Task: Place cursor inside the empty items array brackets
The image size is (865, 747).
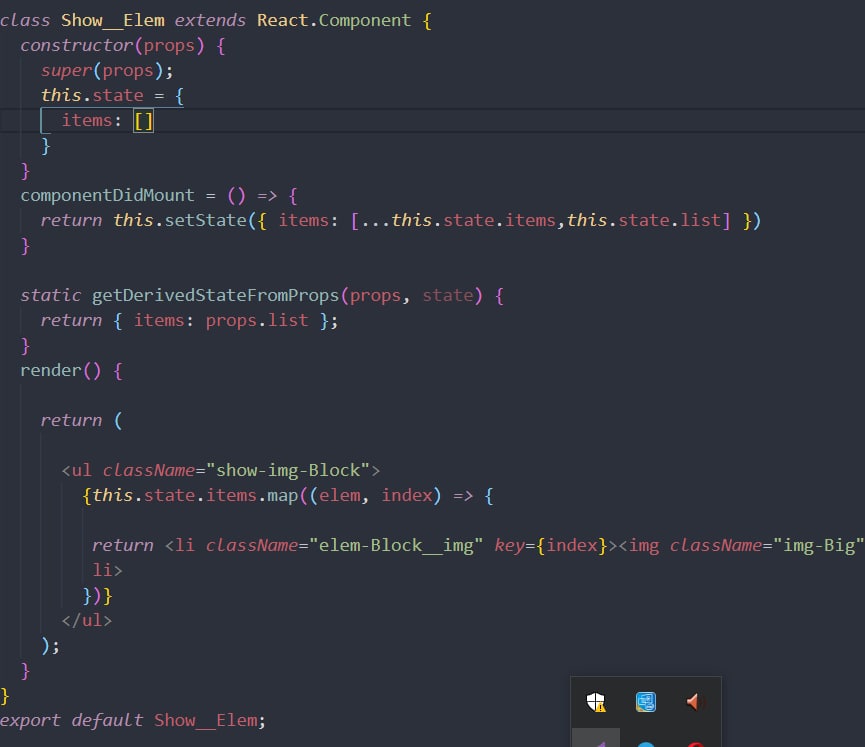Action: pyautogui.click(x=143, y=120)
